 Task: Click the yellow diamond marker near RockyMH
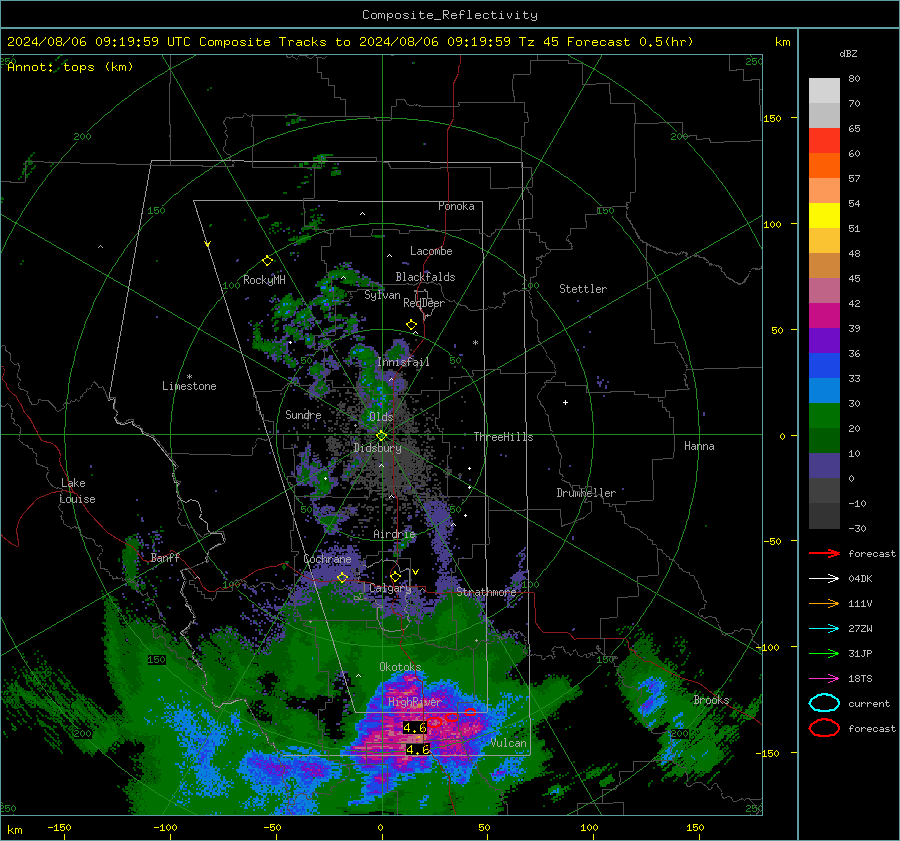pyautogui.click(x=267, y=261)
